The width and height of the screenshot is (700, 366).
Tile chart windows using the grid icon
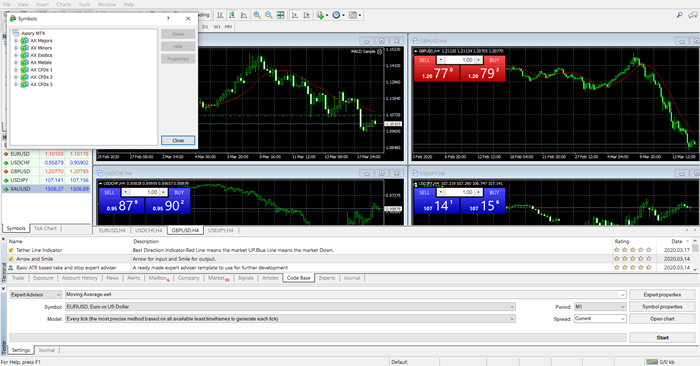(x=280, y=15)
